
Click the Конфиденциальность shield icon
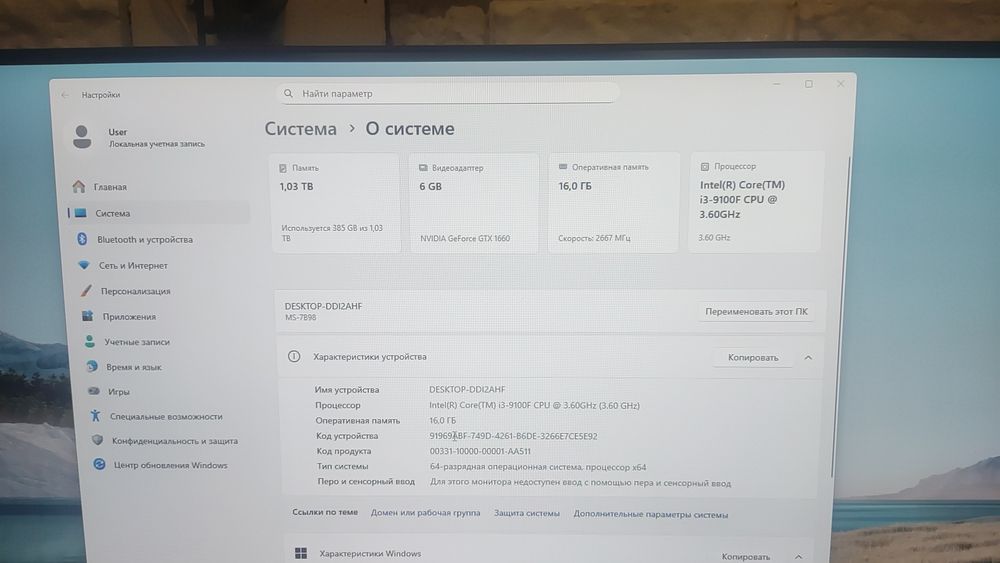tap(98, 440)
